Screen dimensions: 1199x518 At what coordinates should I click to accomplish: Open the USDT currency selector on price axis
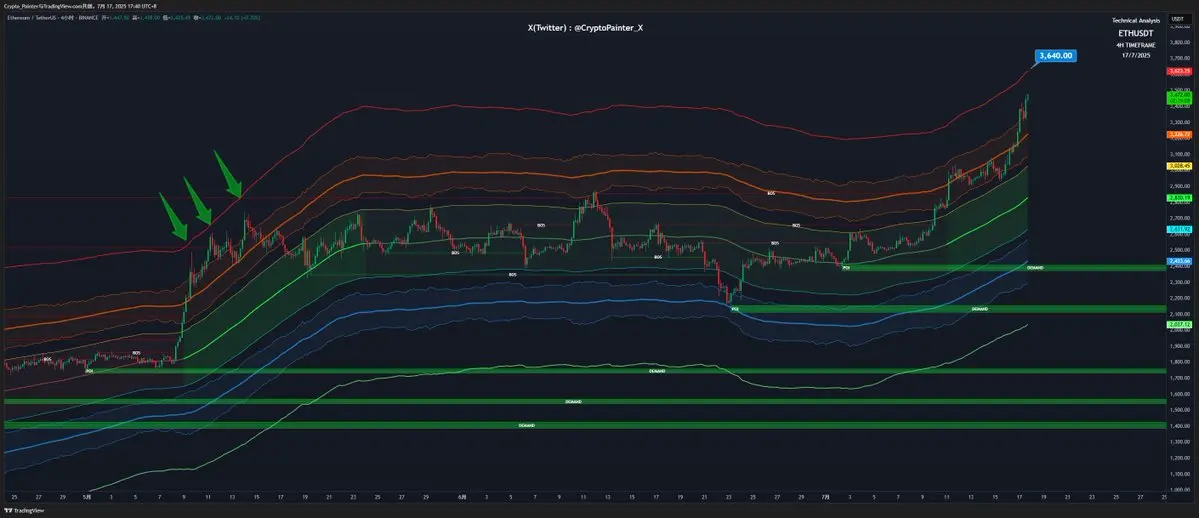pyautogui.click(x=1178, y=18)
